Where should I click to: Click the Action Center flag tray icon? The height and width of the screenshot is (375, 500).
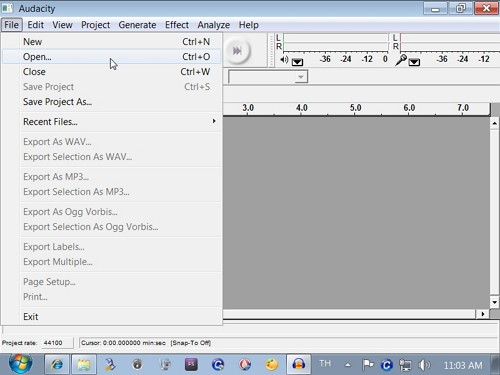pos(368,365)
